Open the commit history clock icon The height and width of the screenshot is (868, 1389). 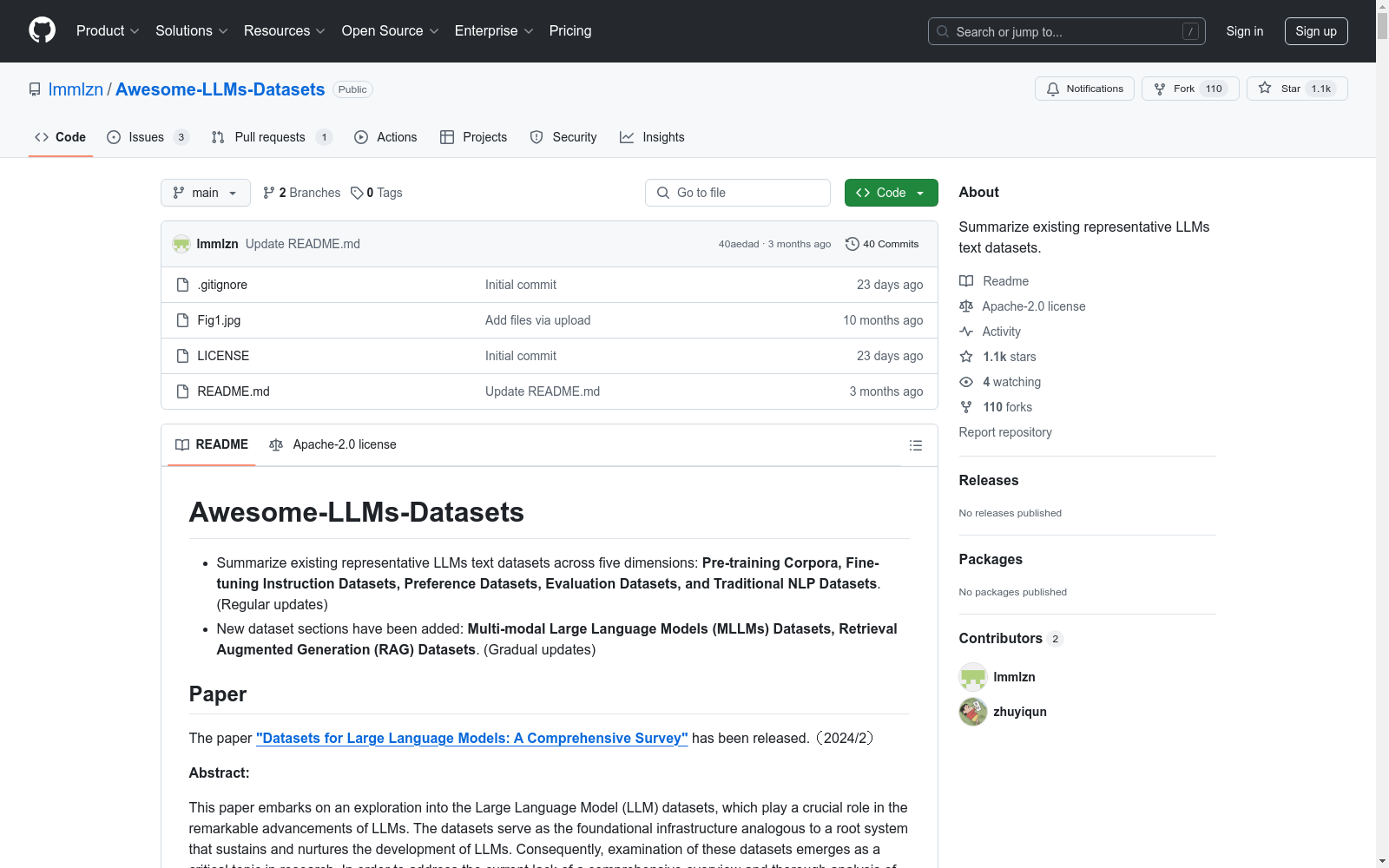tap(852, 244)
